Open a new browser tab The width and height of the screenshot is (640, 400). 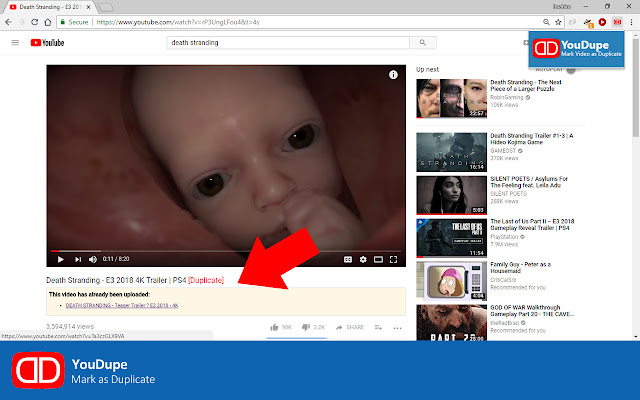[x=106, y=7]
